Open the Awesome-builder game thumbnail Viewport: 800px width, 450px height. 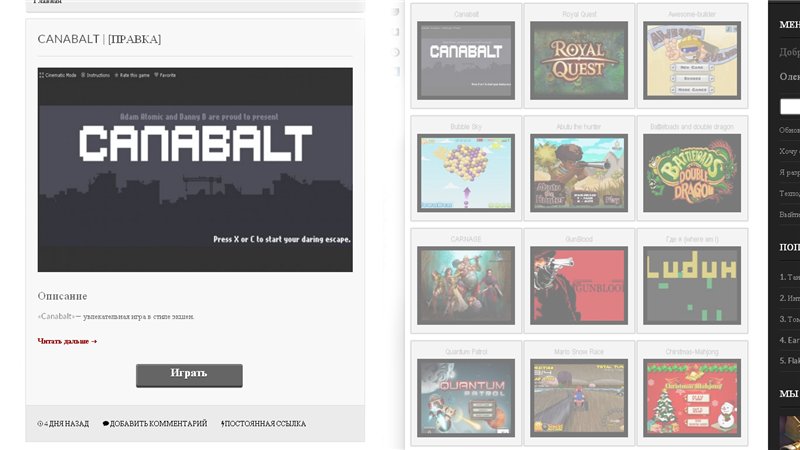(692, 60)
